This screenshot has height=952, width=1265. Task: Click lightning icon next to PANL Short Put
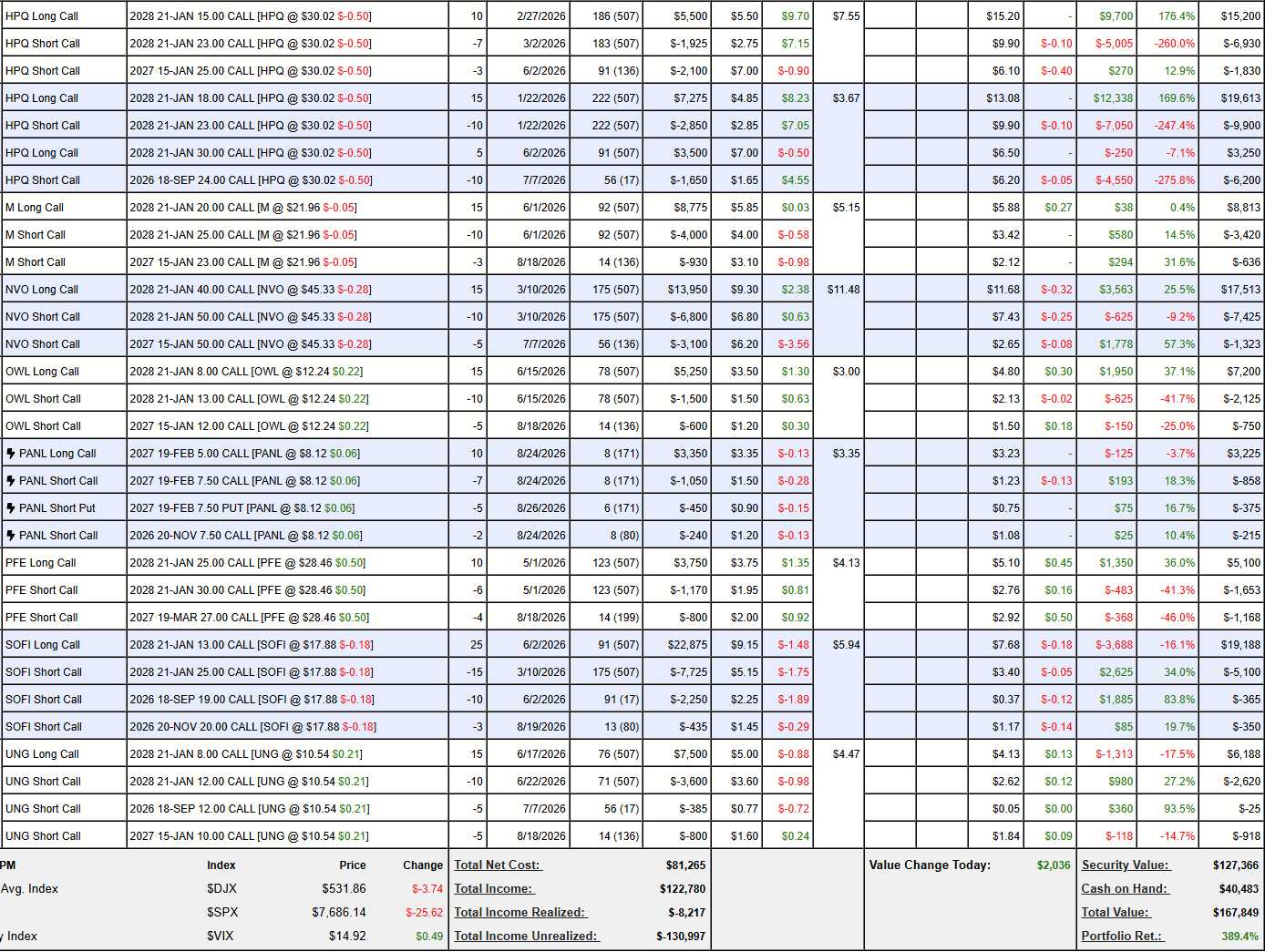click(x=10, y=508)
